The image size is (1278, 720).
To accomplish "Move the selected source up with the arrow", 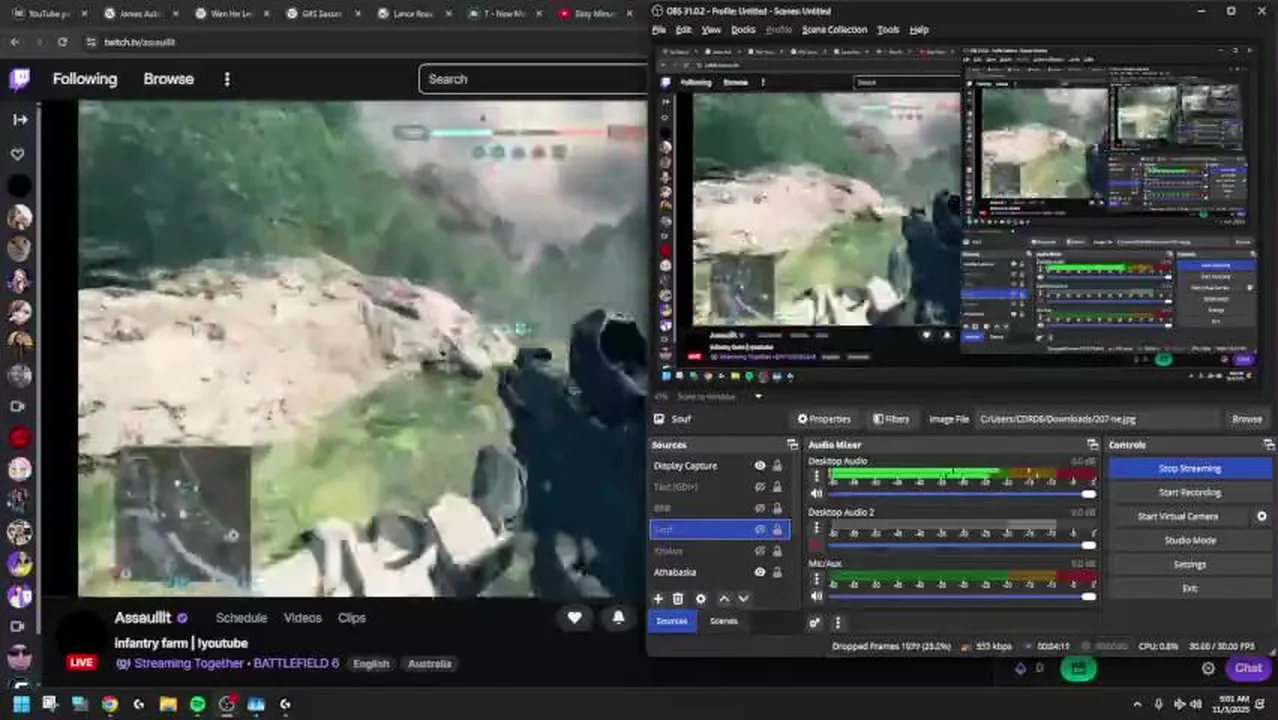I will (724, 599).
